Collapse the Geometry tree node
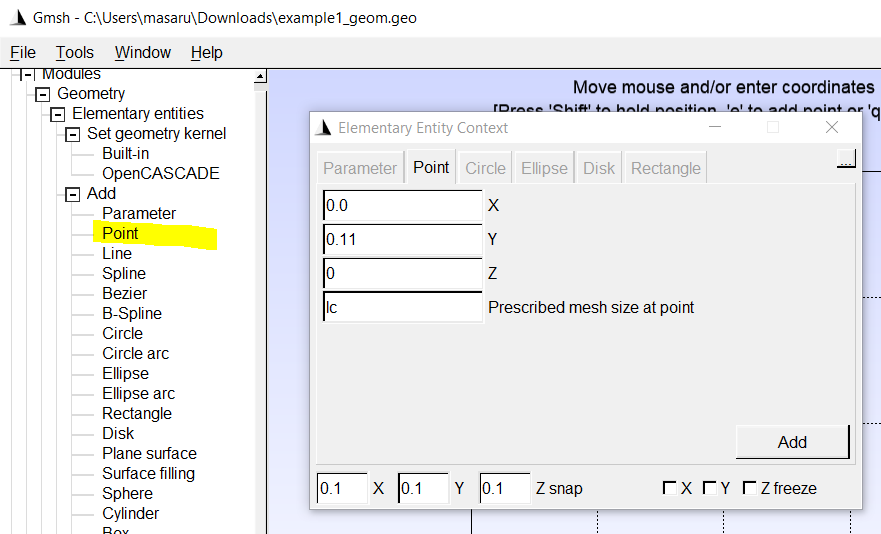This screenshot has width=881, height=534. 42,94
